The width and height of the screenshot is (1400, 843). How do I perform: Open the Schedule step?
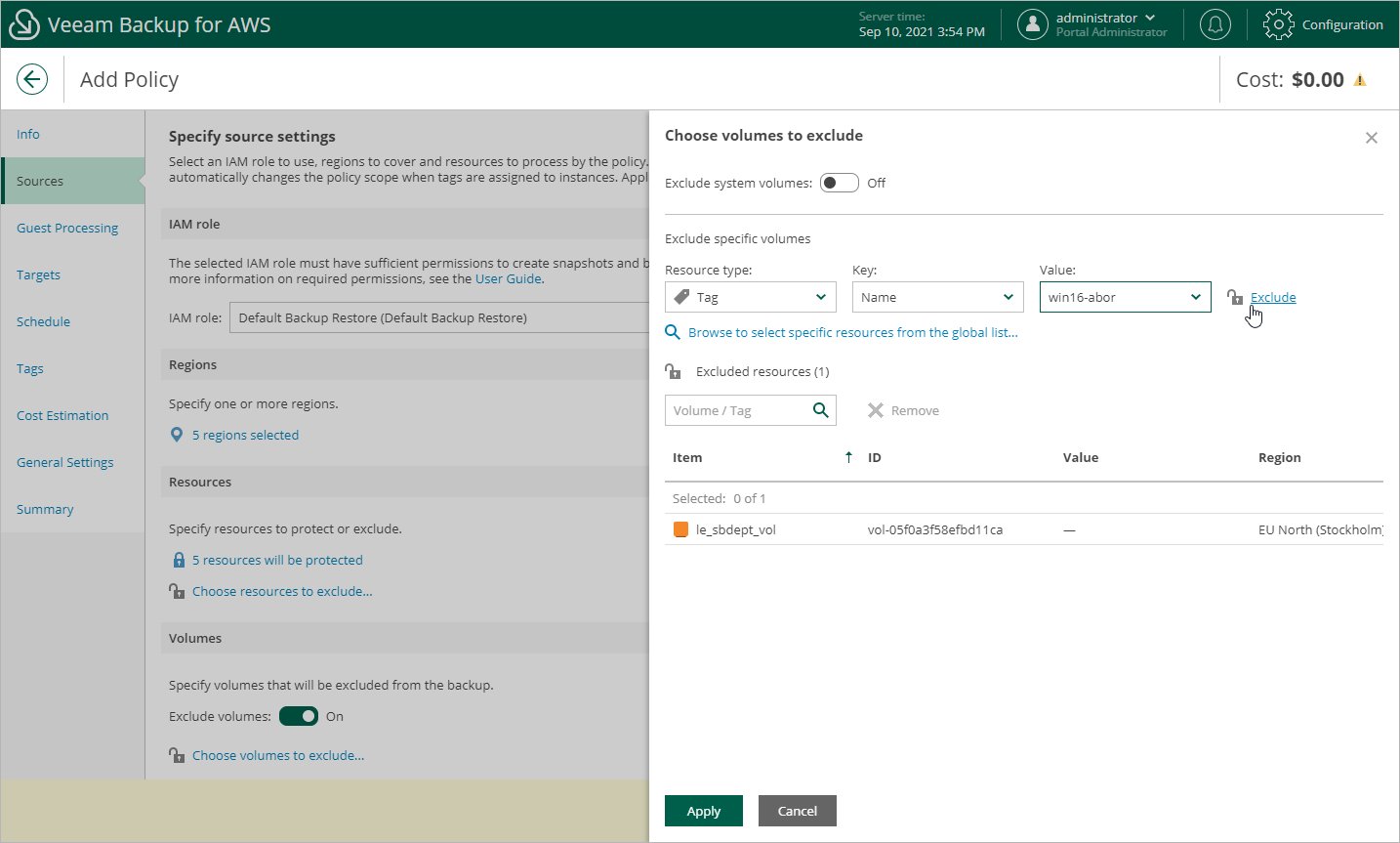click(x=73, y=321)
